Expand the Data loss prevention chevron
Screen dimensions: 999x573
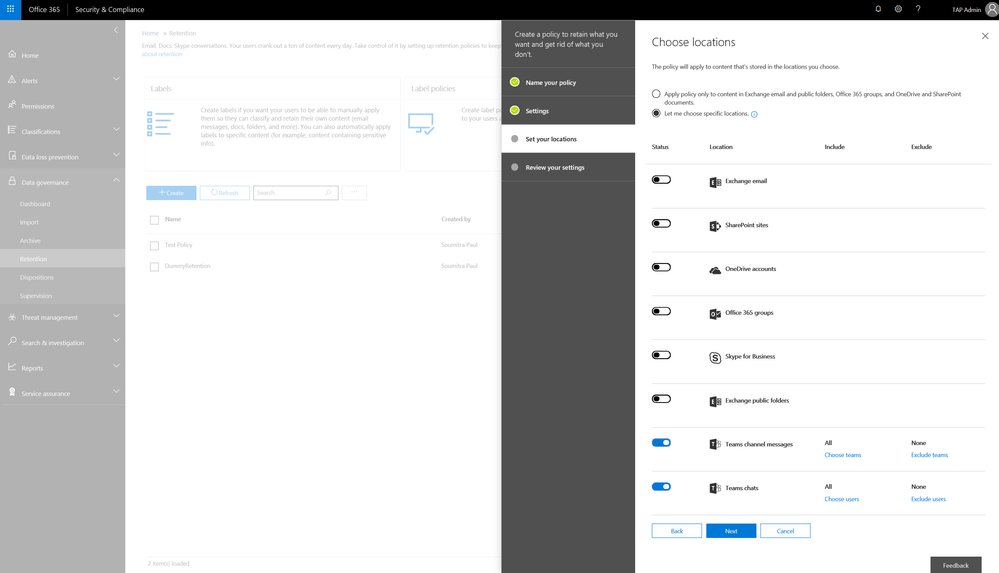(116, 154)
